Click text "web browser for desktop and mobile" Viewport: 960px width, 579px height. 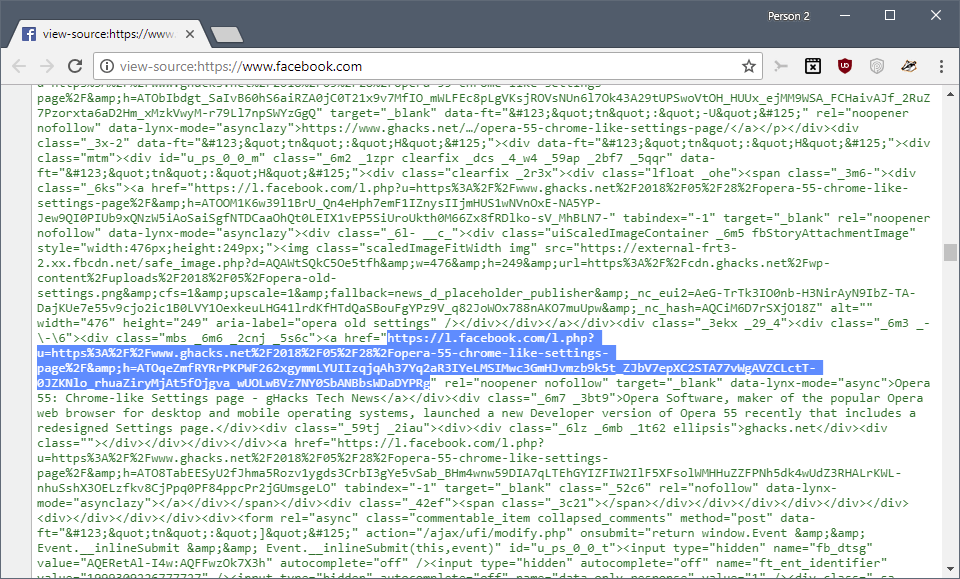(158, 413)
